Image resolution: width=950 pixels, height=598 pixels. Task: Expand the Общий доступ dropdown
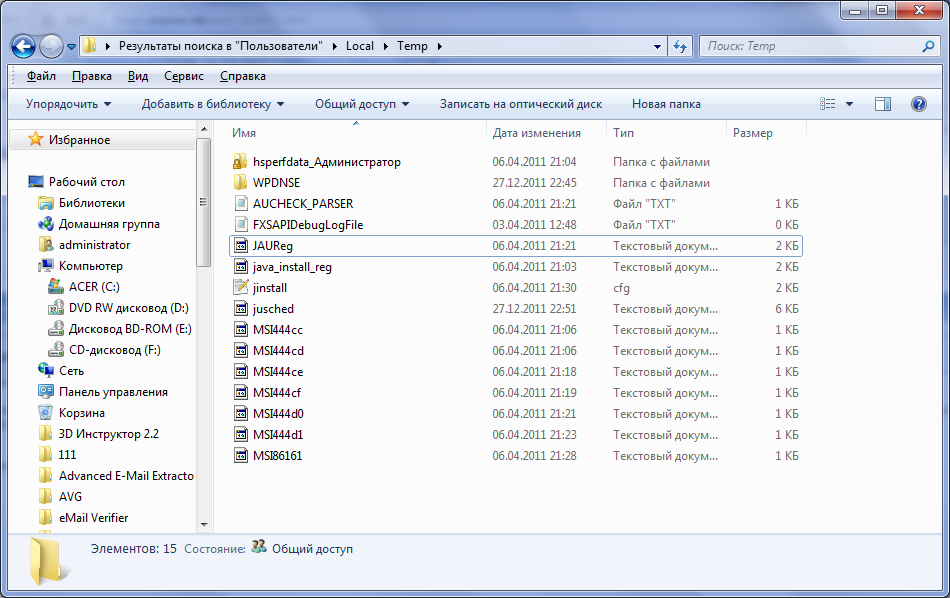[362, 104]
